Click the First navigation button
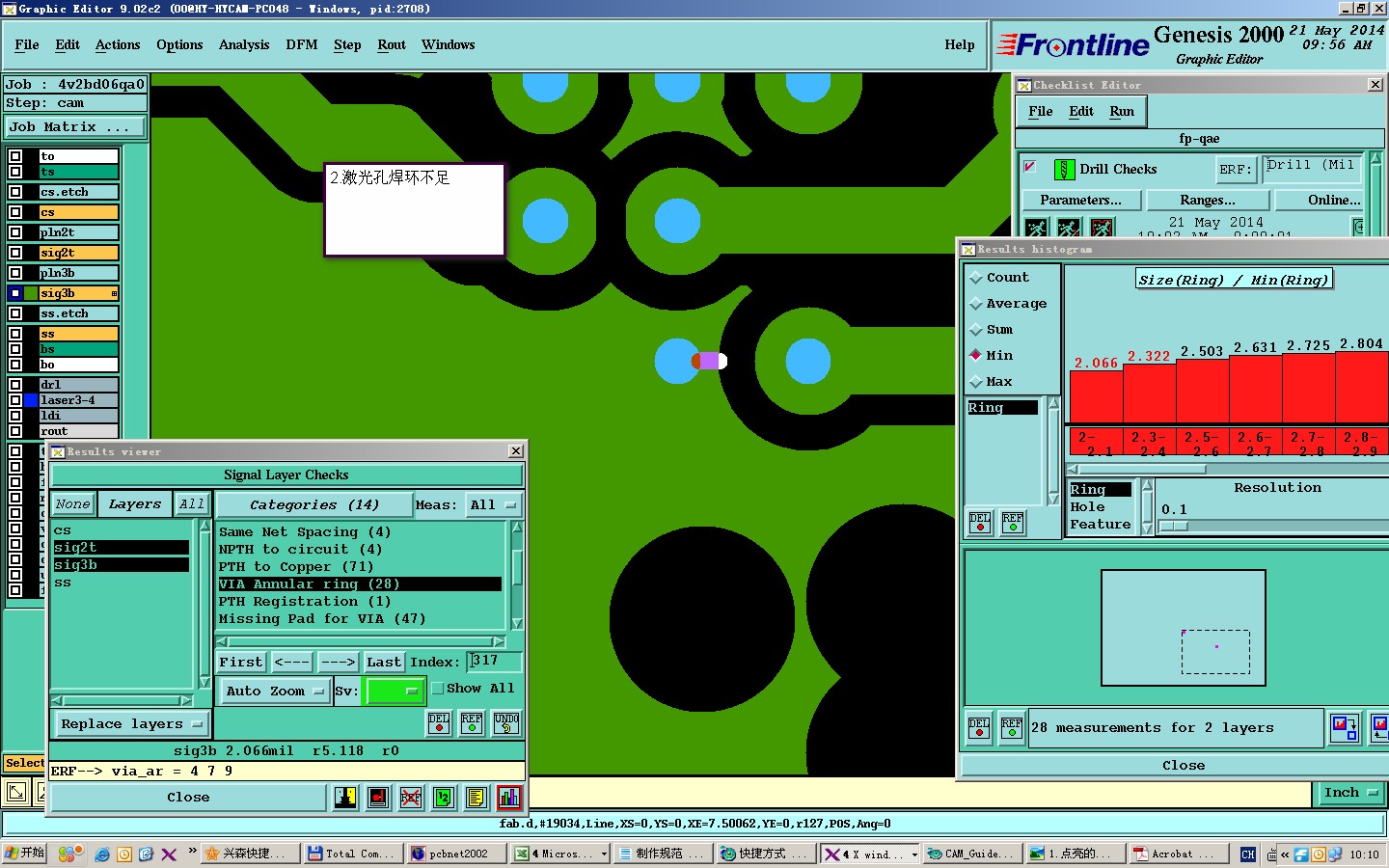Viewport: 1389px width, 868px height. pos(241,663)
